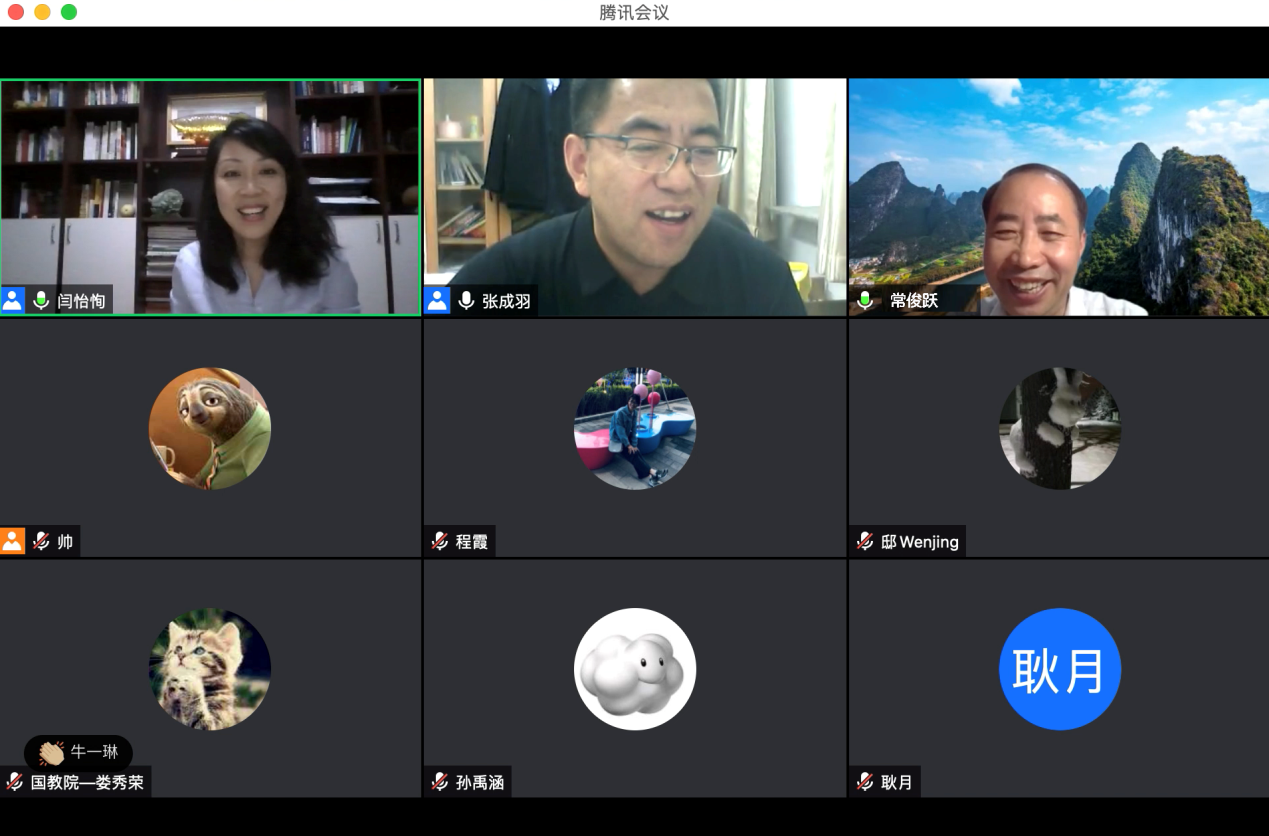Click the muted microphone icon beside 程霞
The image size is (1269, 836).
click(x=440, y=541)
